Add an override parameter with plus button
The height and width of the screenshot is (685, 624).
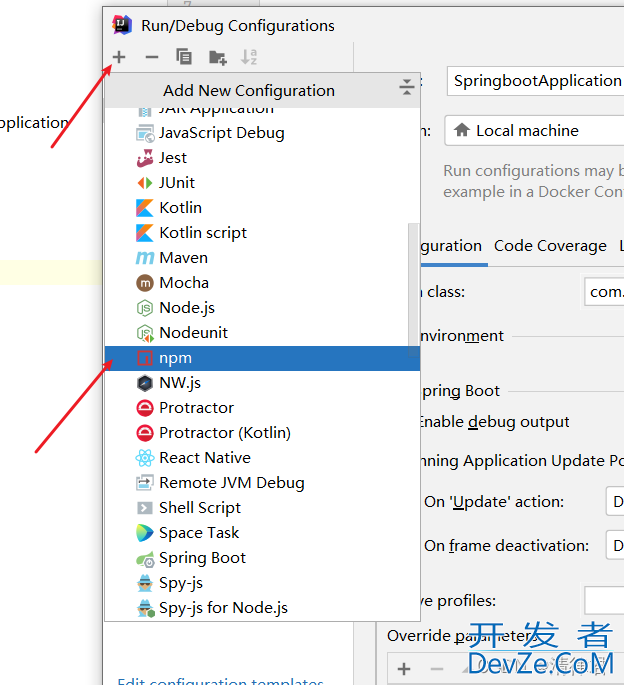(404, 668)
